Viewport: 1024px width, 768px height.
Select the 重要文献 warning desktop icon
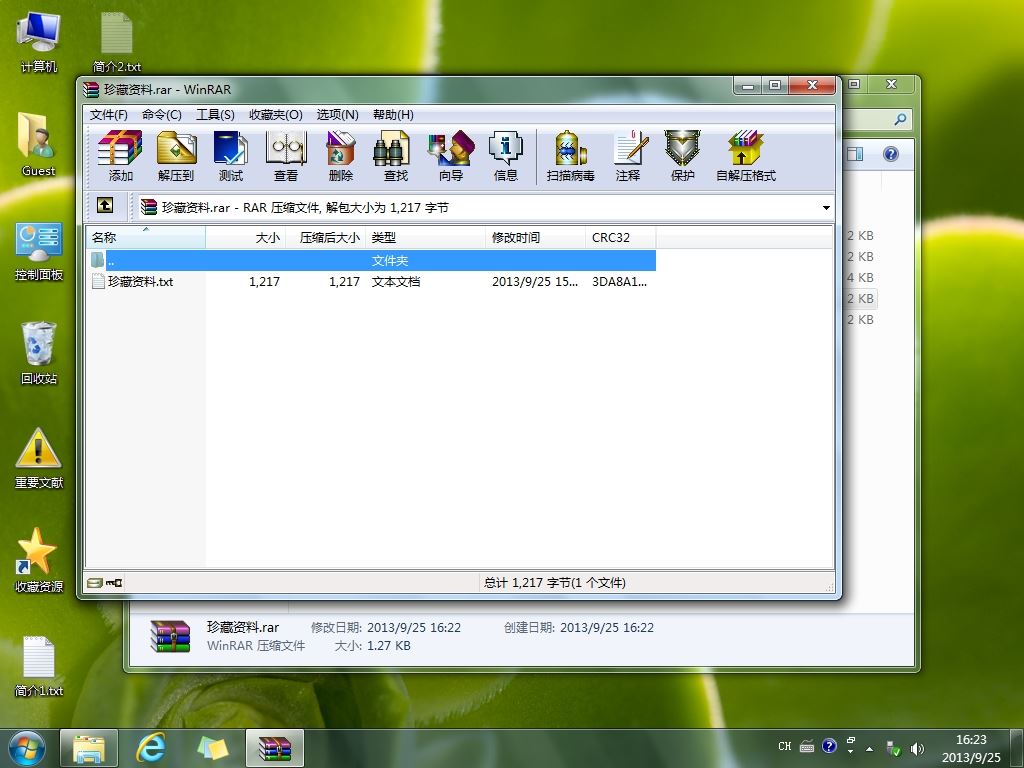(x=39, y=458)
